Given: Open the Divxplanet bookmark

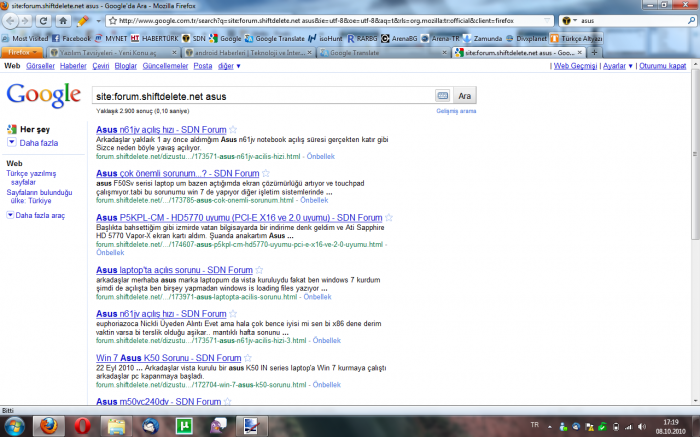Looking at the screenshot, I should [x=526, y=38].
